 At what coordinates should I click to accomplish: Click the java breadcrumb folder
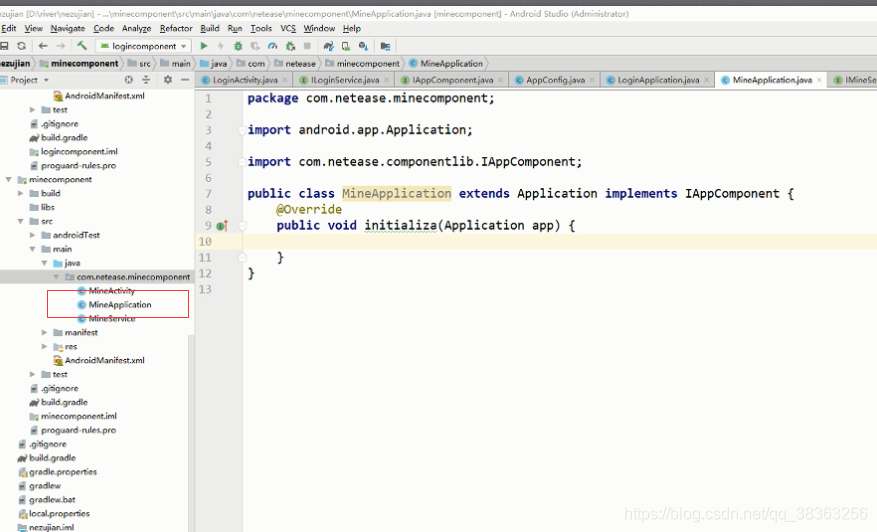pyautogui.click(x=213, y=64)
